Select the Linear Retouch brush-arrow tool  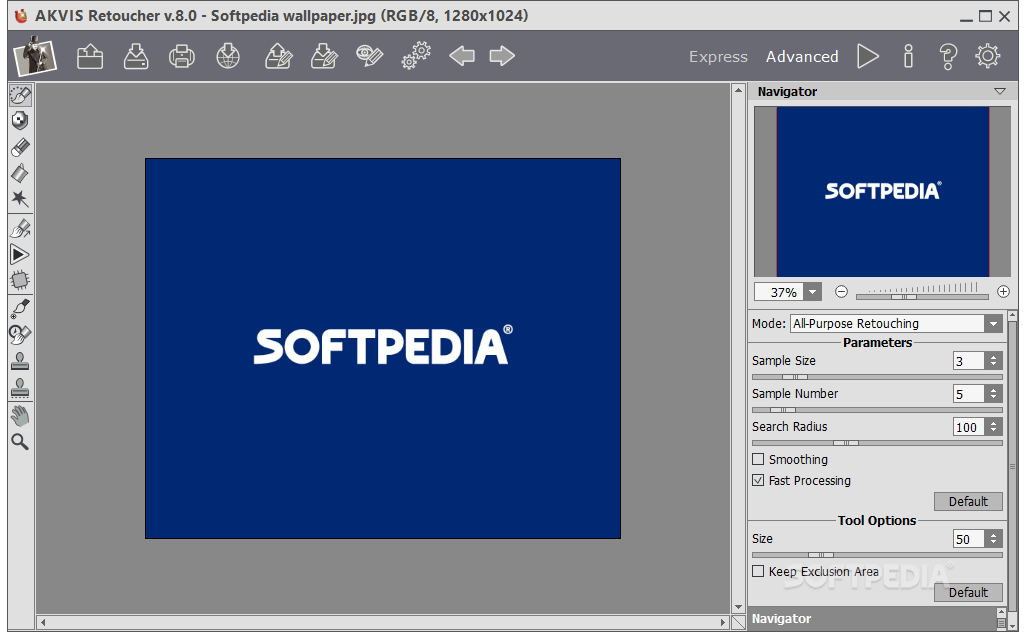tap(20, 228)
